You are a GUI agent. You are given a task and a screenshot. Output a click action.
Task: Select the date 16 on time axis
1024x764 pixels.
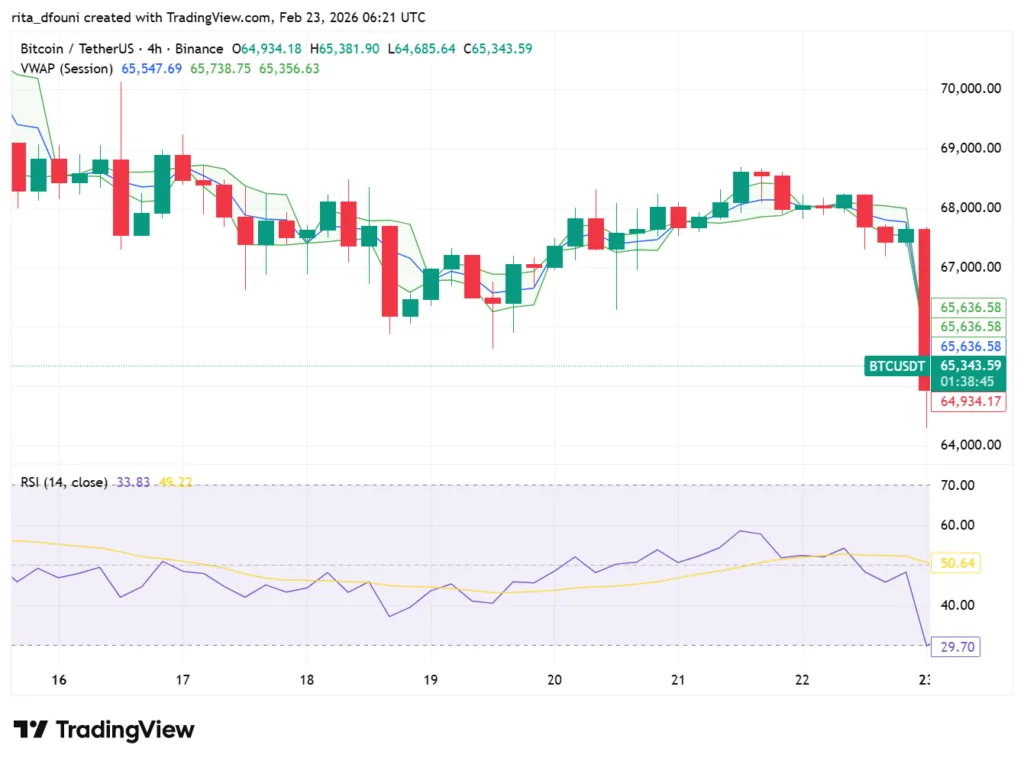click(x=58, y=680)
